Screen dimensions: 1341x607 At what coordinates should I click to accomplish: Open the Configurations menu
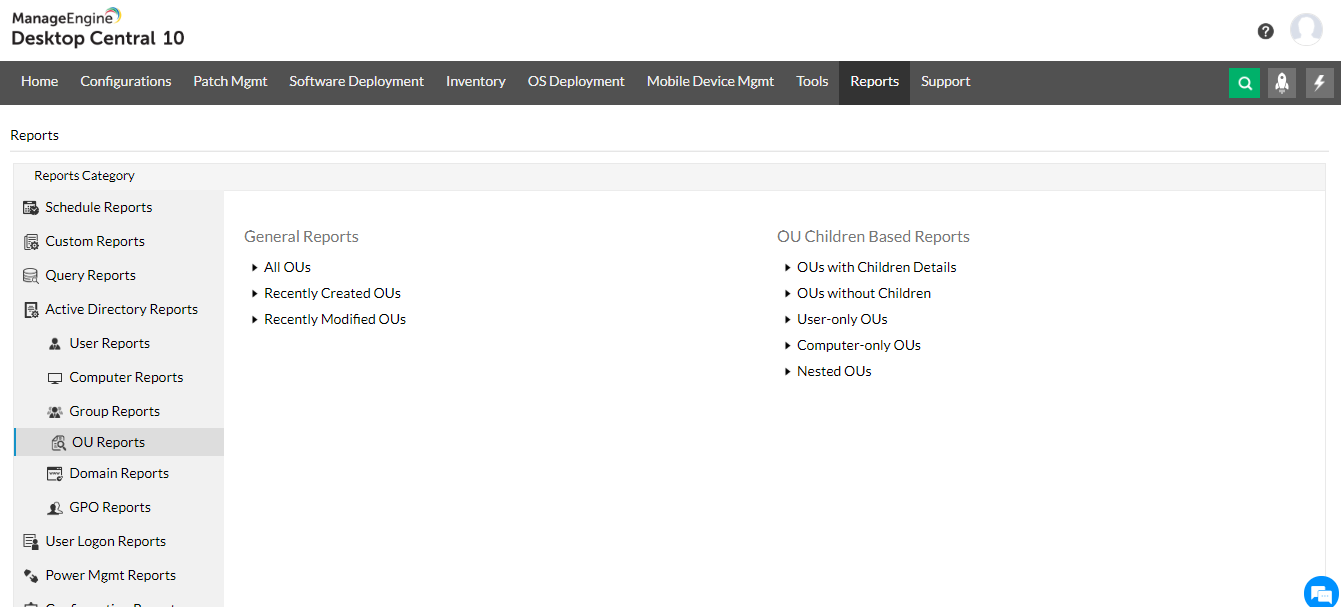(126, 82)
